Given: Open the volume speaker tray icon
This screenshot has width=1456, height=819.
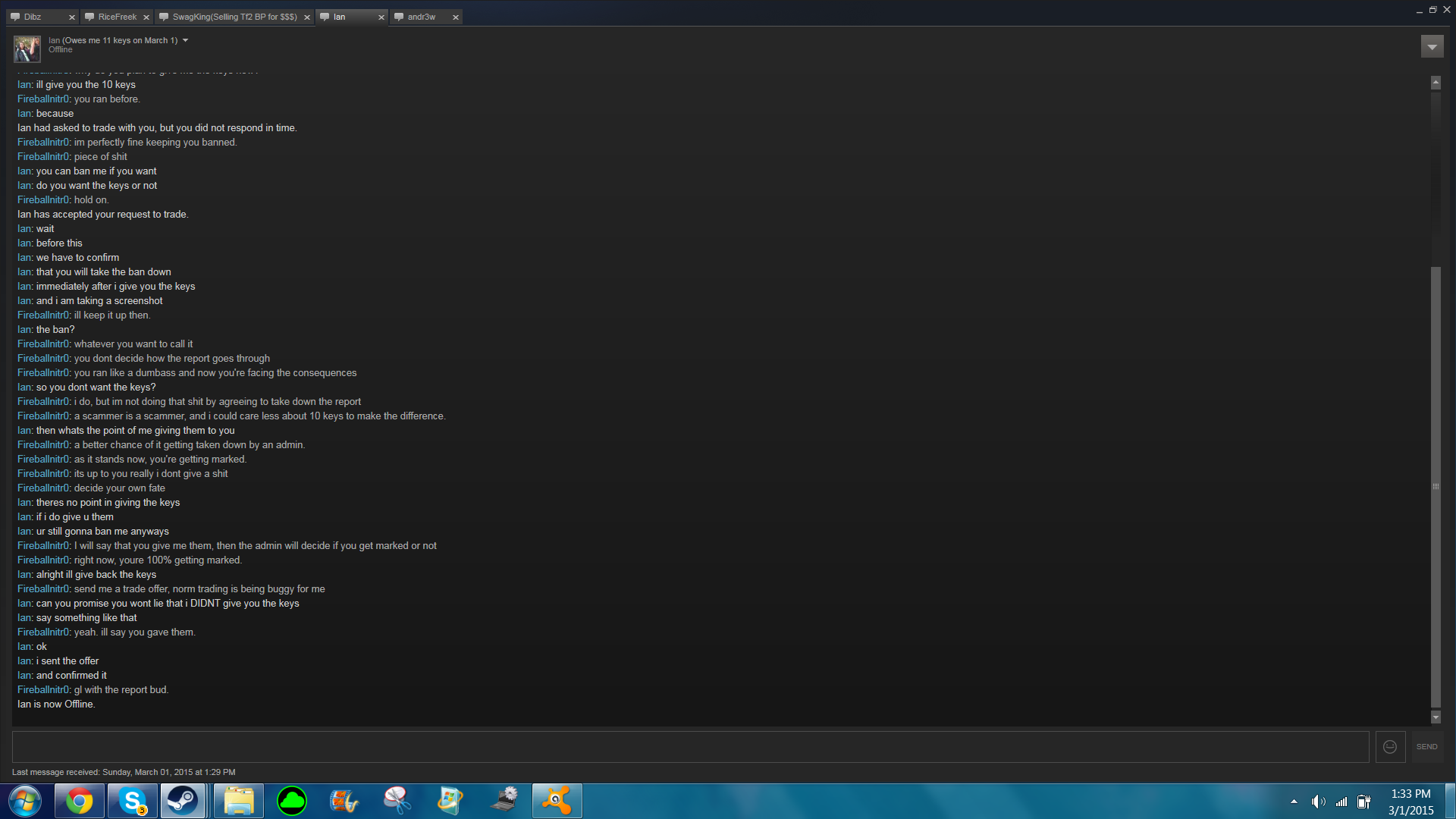Looking at the screenshot, I should tap(1318, 802).
